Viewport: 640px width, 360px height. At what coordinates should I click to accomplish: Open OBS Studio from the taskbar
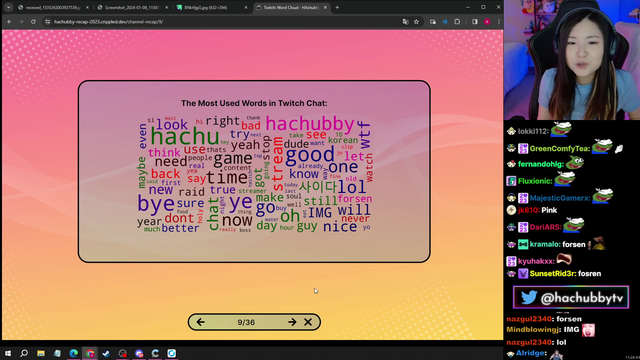point(122,353)
